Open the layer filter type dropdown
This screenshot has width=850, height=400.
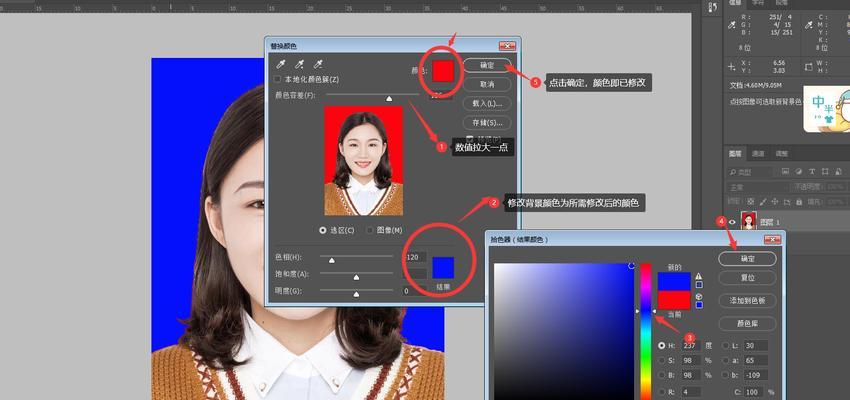[750, 172]
